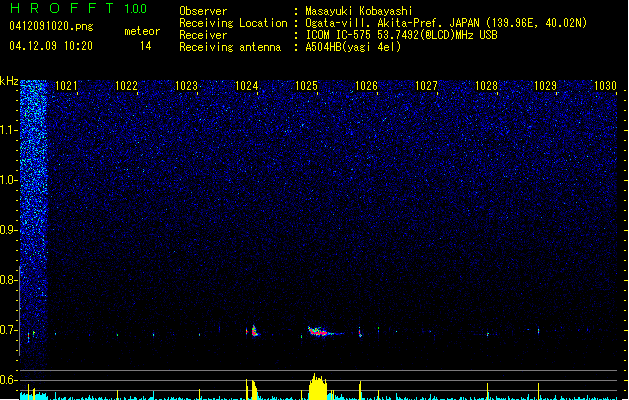Click the date stamp 04.12.09 10:20
The image size is (629, 400).
tap(51, 46)
